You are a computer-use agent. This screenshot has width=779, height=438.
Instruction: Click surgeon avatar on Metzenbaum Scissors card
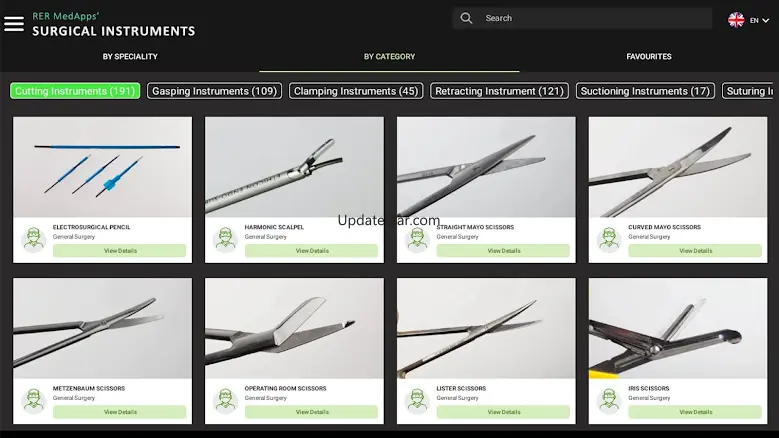pos(34,401)
